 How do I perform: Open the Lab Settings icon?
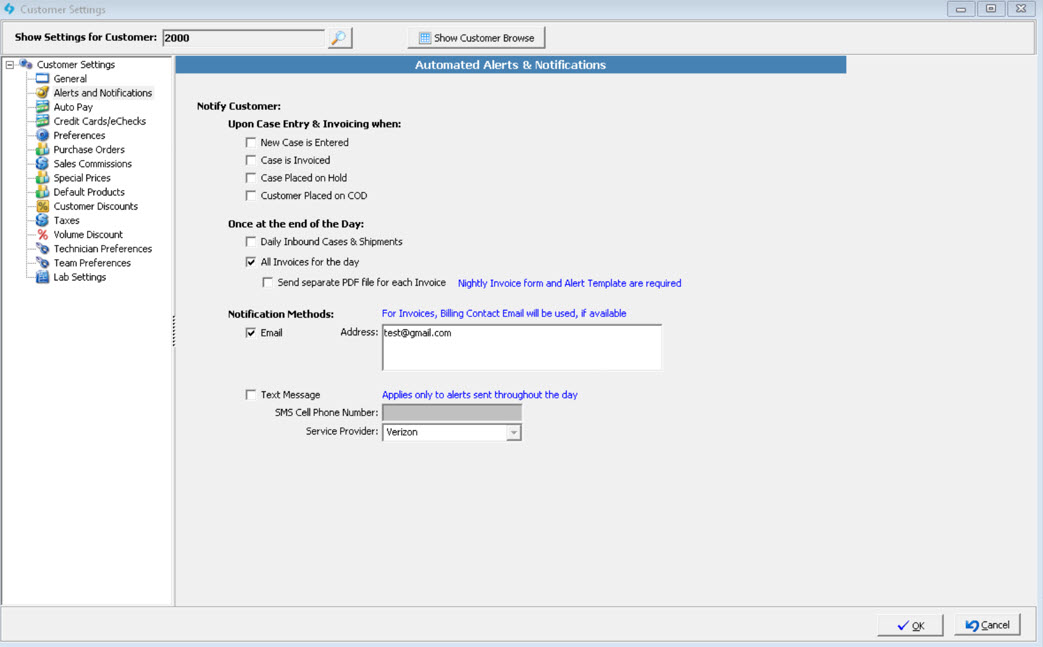pyautogui.click(x=41, y=277)
